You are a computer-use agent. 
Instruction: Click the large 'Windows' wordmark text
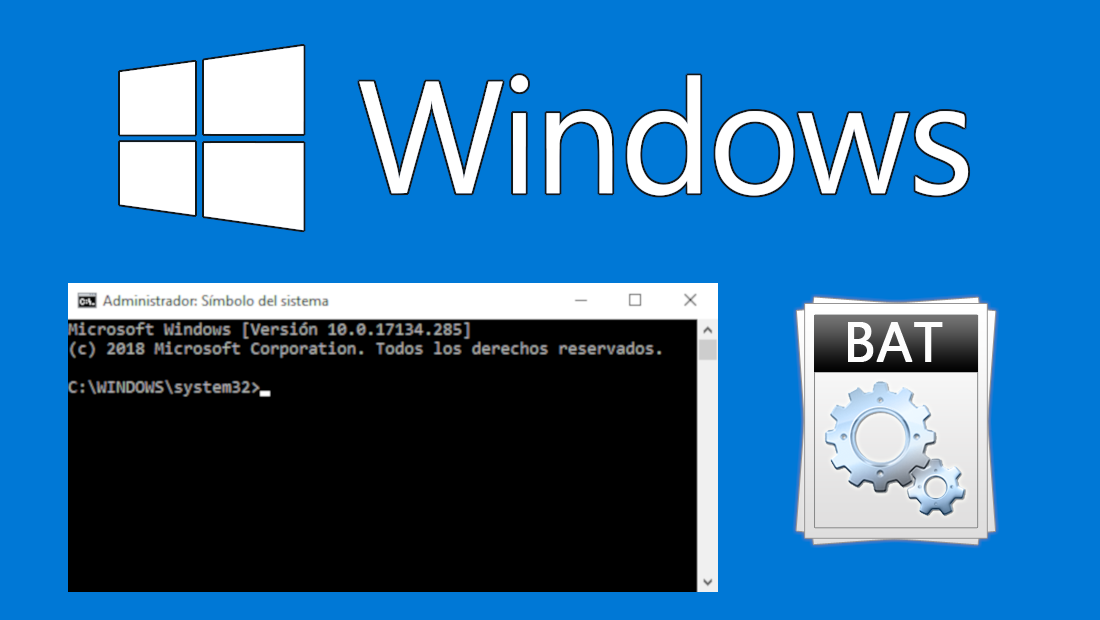(664, 135)
